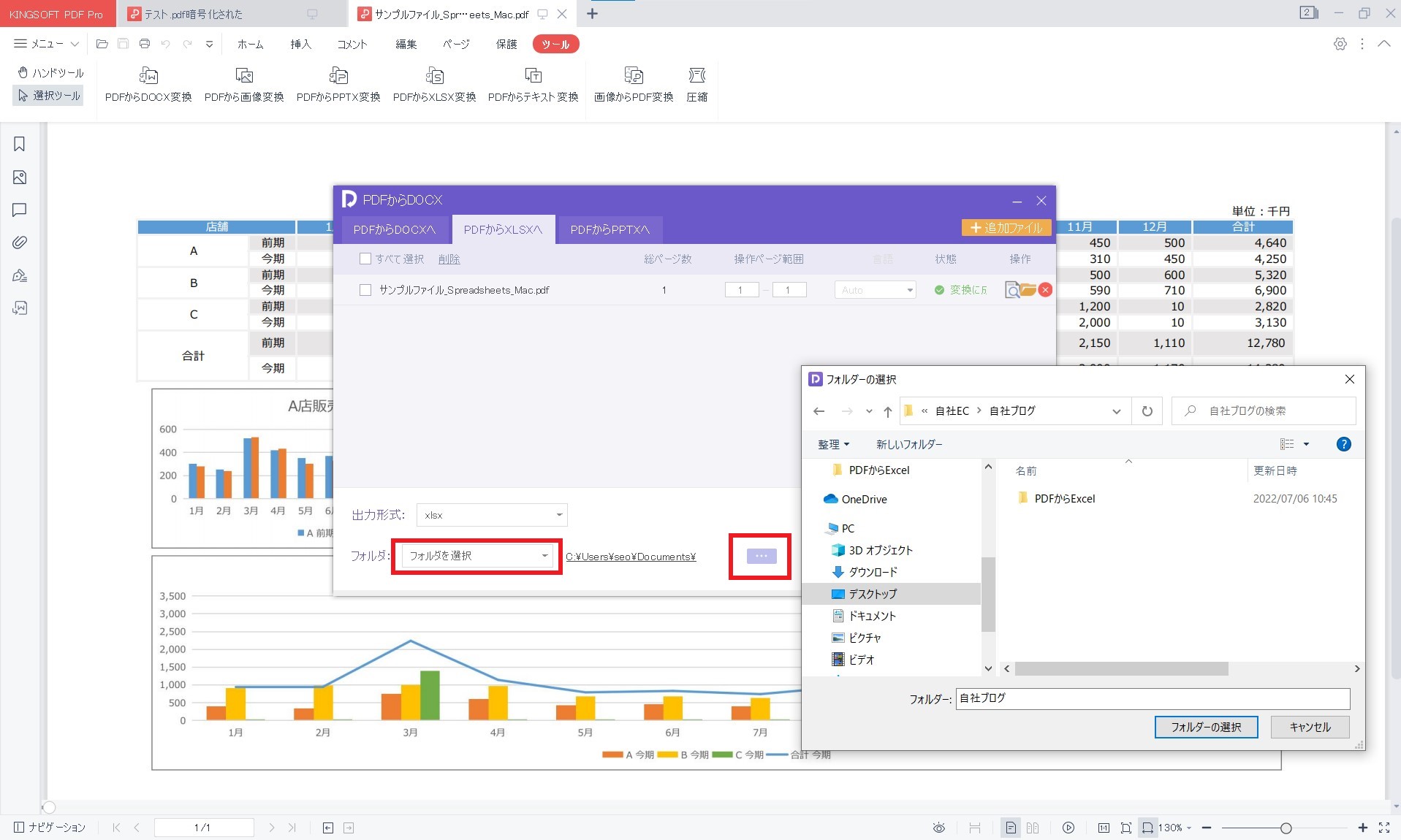
Task: Open help in folder selection dialog
Action: pos(1343,444)
